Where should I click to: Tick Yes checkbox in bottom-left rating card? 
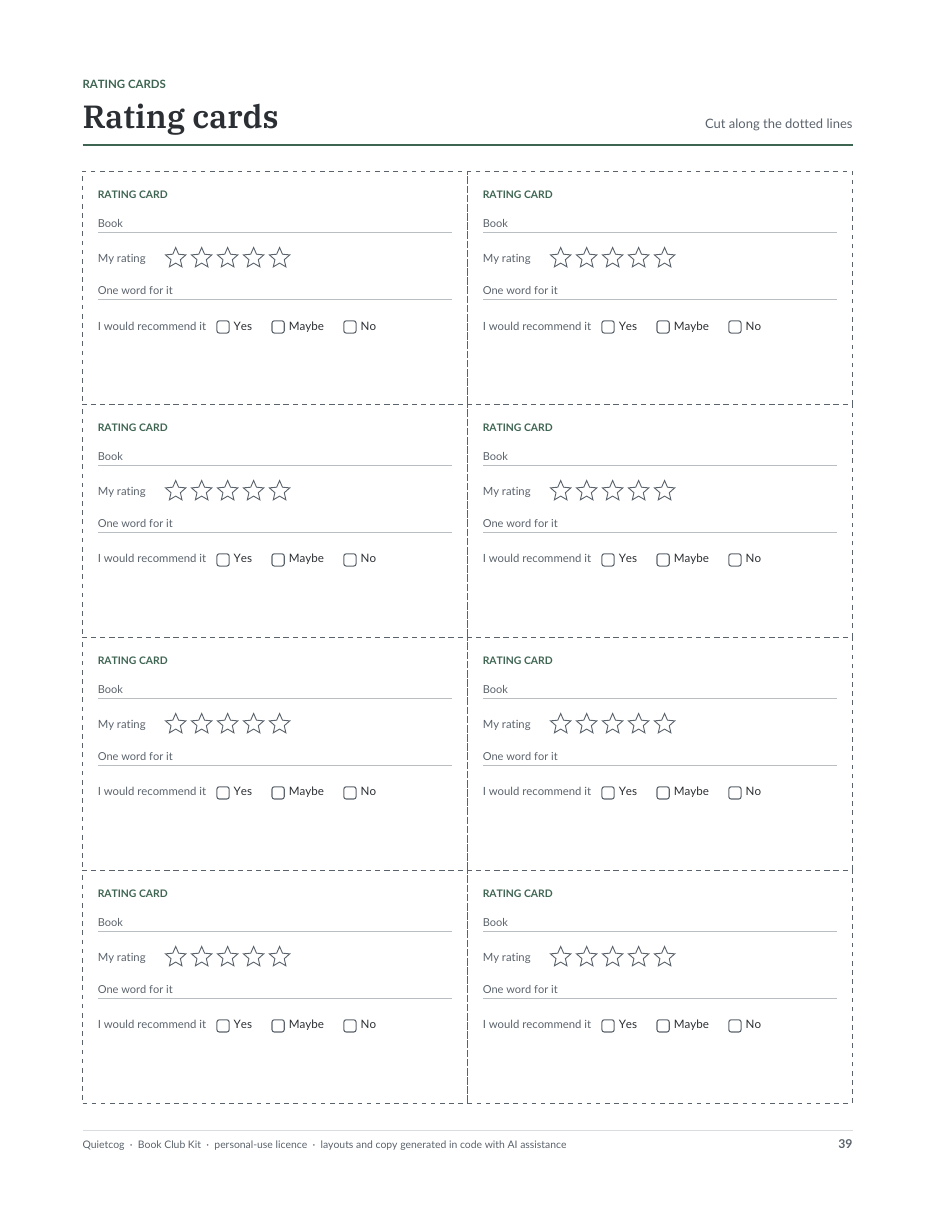pyautogui.click(x=223, y=1026)
